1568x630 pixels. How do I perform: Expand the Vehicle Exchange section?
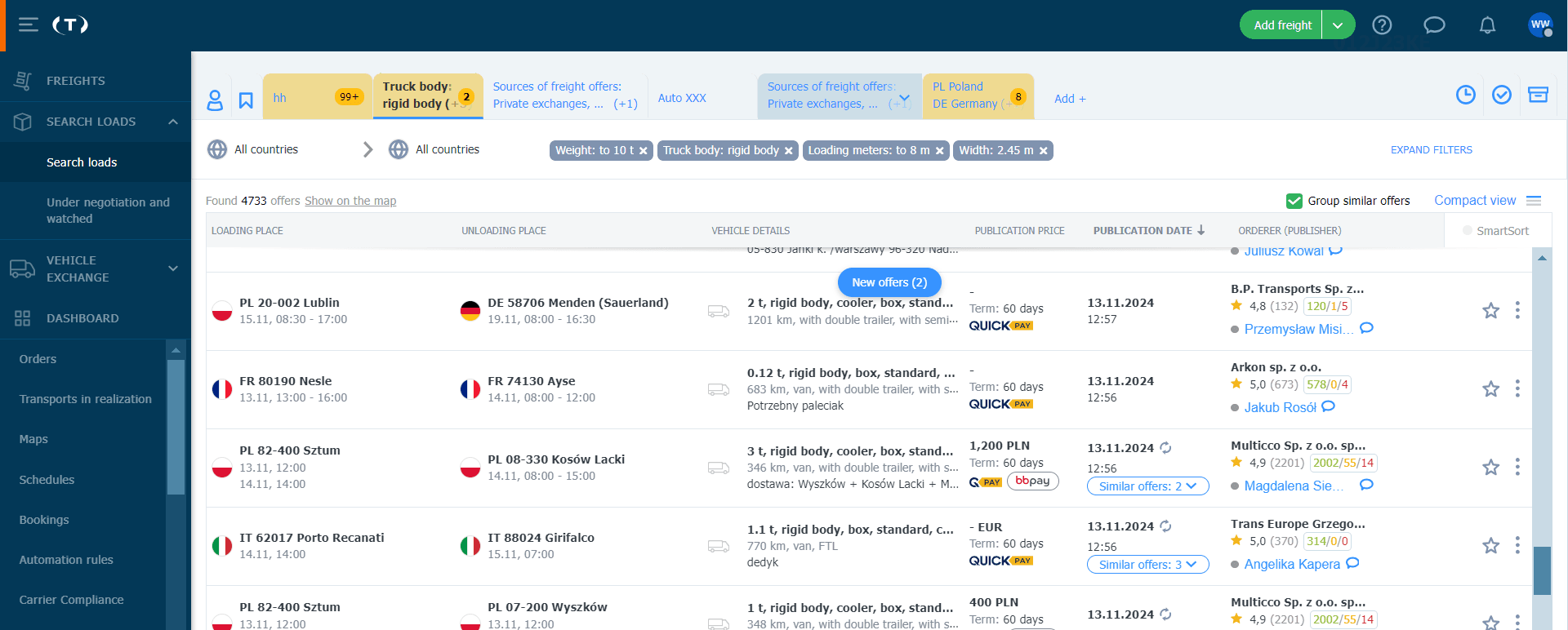(x=173, y=268)
